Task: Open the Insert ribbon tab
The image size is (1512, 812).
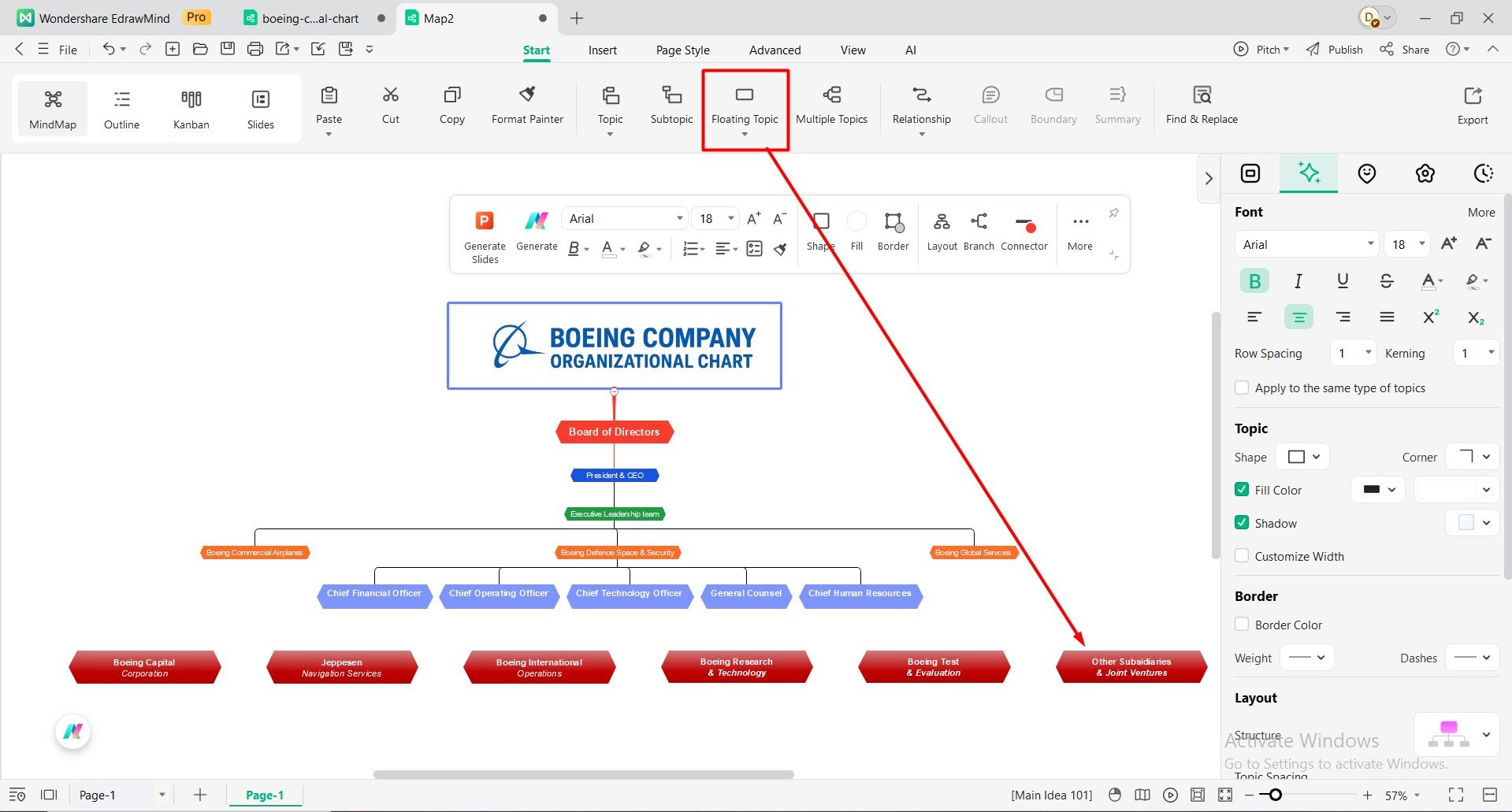Action: (x=603, y=50)
